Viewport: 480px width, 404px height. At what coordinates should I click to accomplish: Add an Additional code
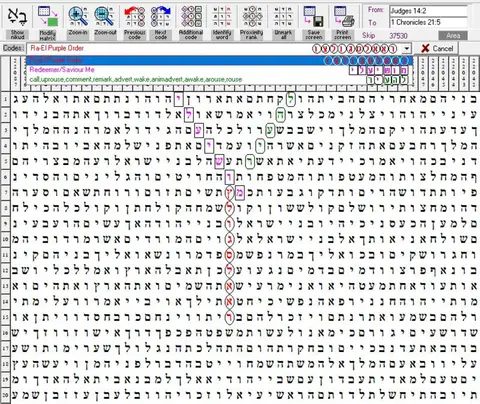191,21
